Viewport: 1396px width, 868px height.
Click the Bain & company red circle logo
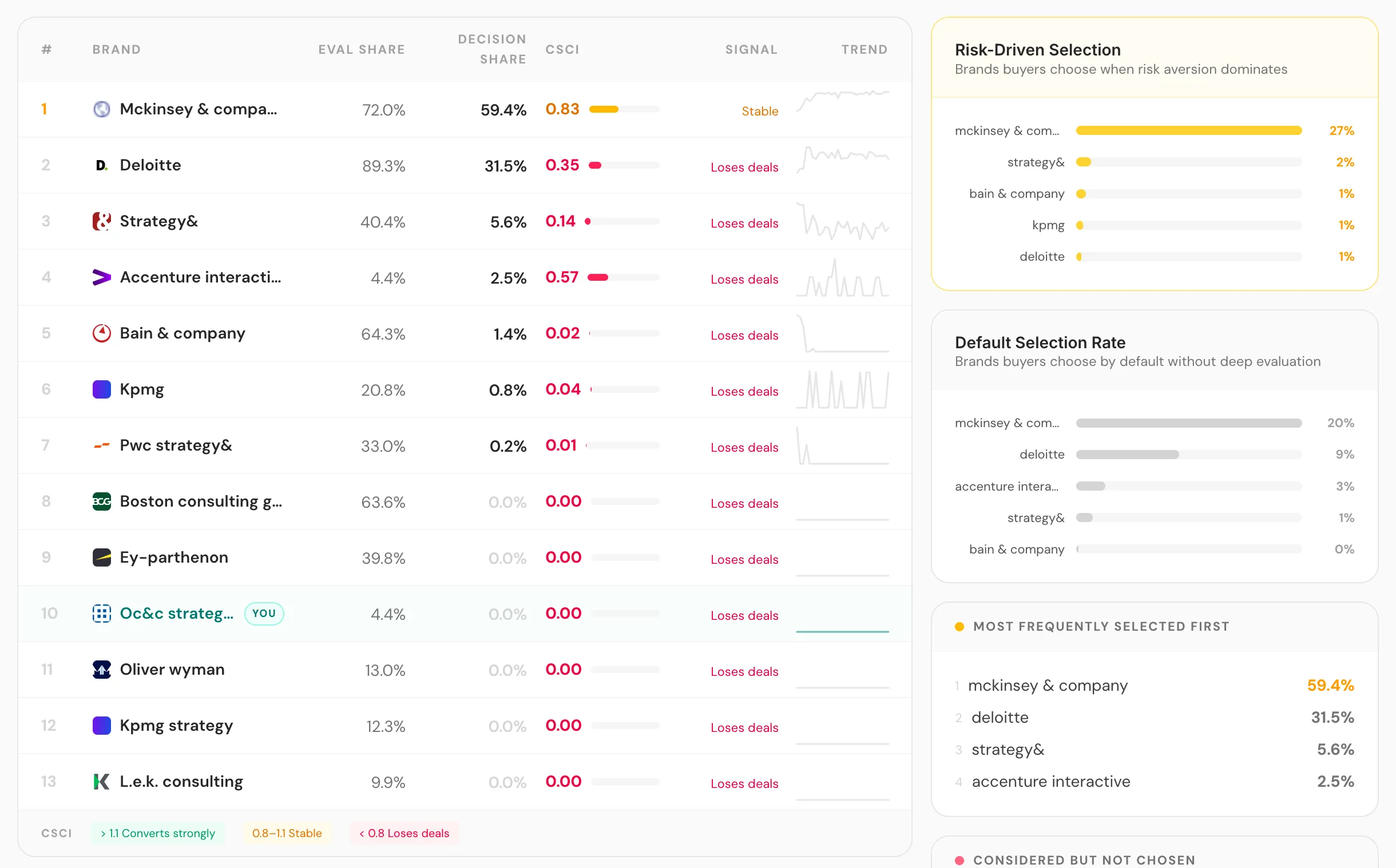(x=102, y=333)
